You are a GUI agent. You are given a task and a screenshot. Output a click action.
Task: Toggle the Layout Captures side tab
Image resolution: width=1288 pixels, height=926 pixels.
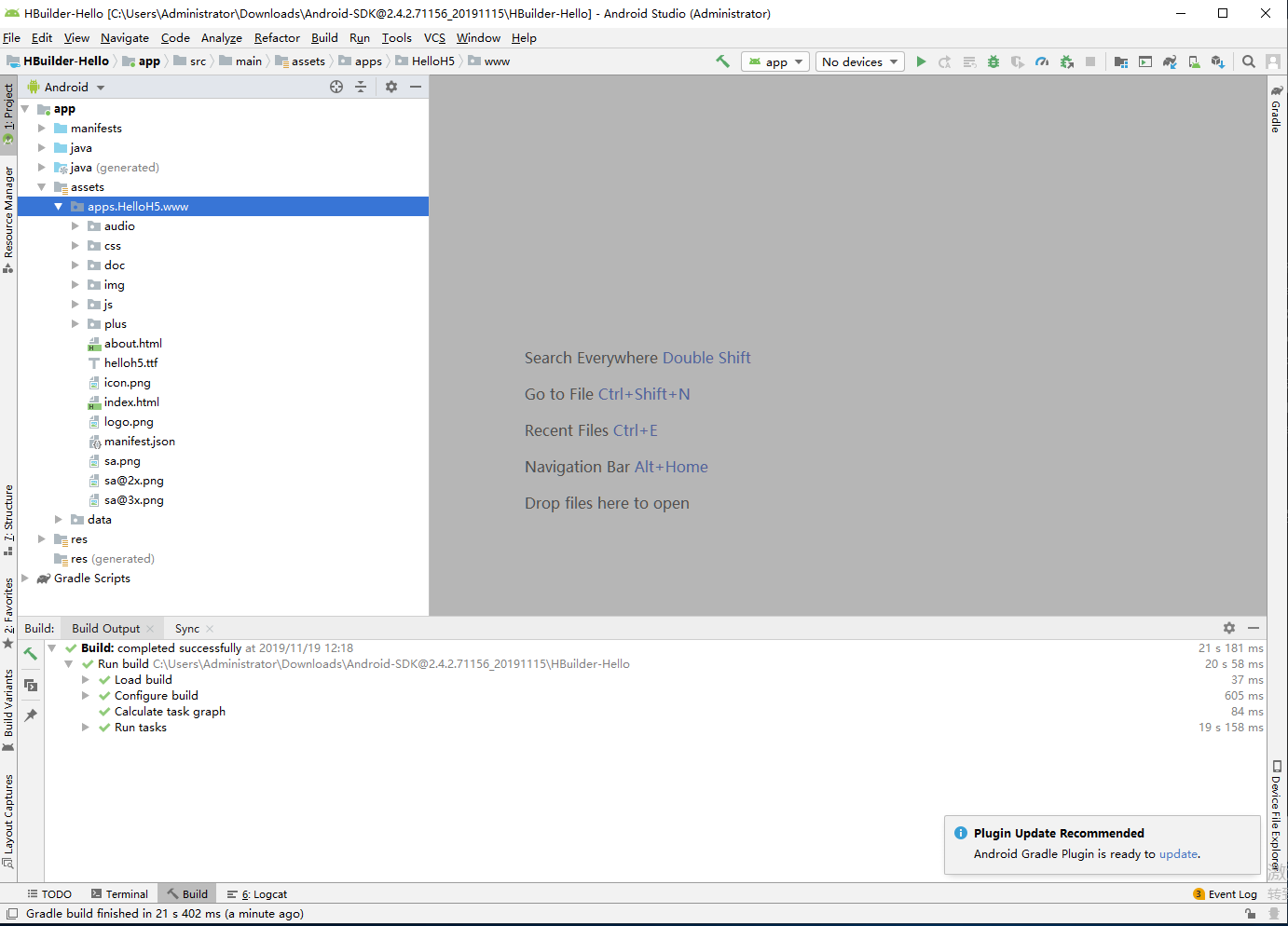(8, 821)
